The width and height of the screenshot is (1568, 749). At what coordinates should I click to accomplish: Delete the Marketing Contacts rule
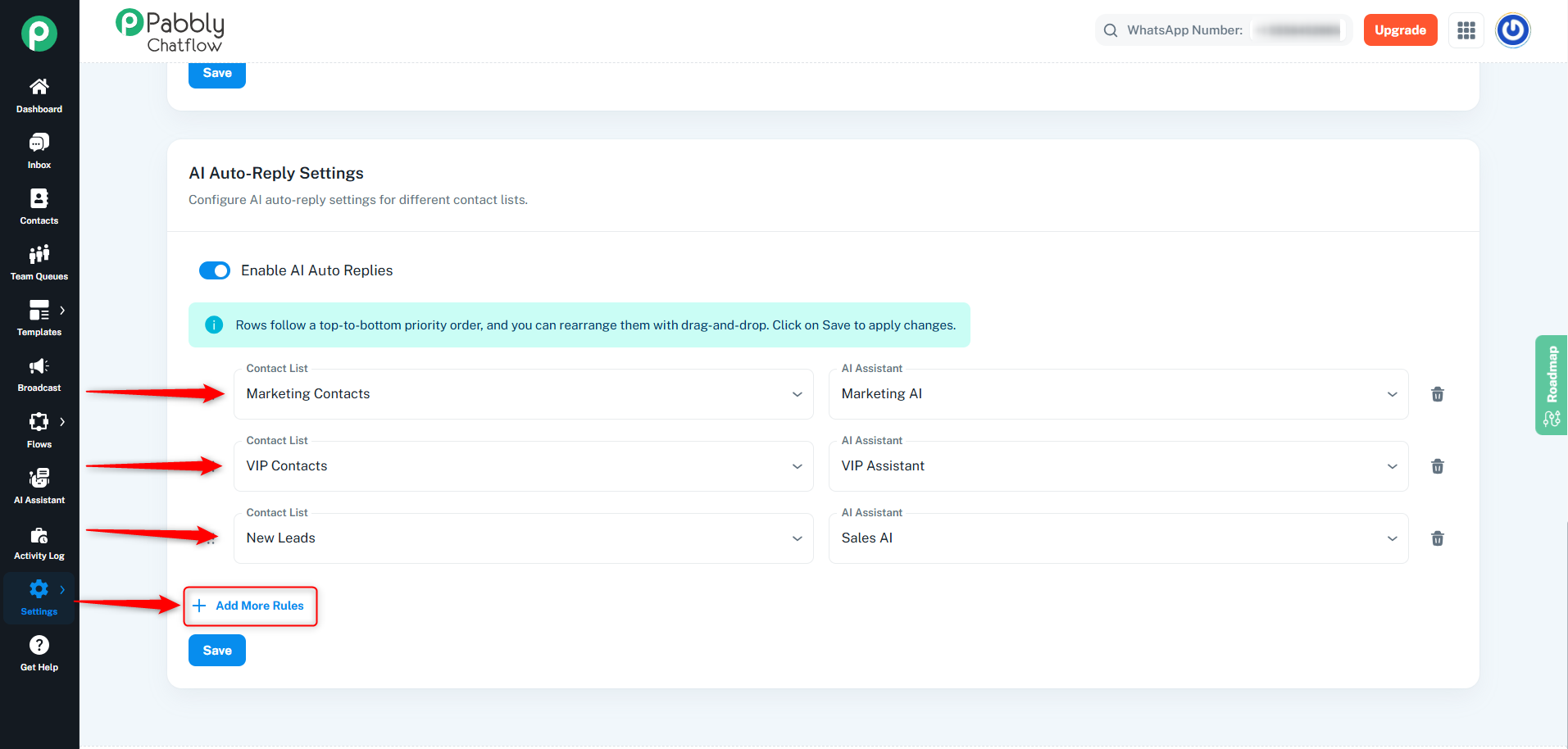1437,394
